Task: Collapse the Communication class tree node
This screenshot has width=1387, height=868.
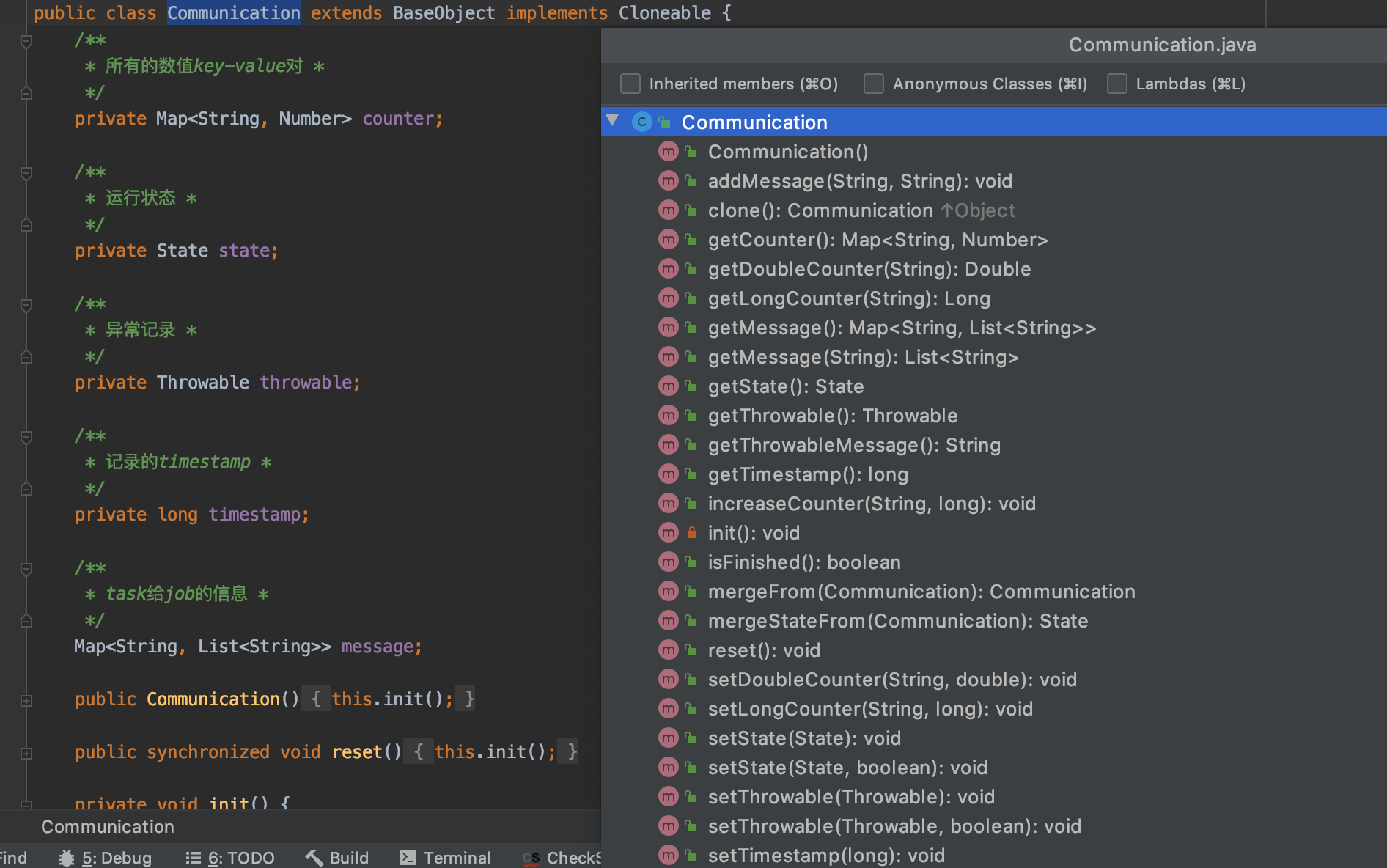Action: (x=613, y=121)
